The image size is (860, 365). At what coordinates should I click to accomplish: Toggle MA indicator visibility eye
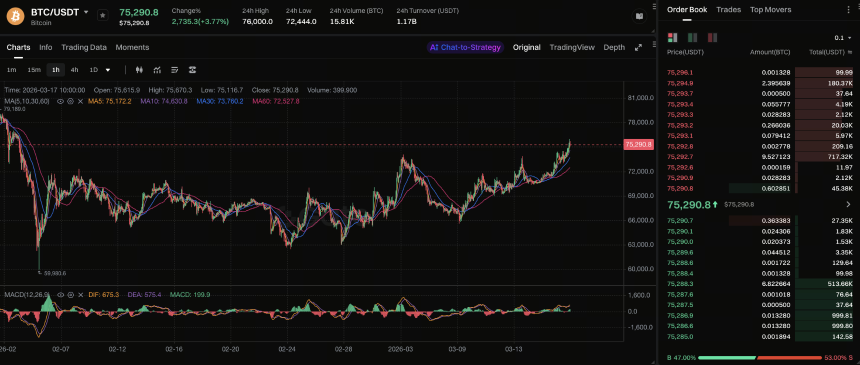[x=61, y=102]
